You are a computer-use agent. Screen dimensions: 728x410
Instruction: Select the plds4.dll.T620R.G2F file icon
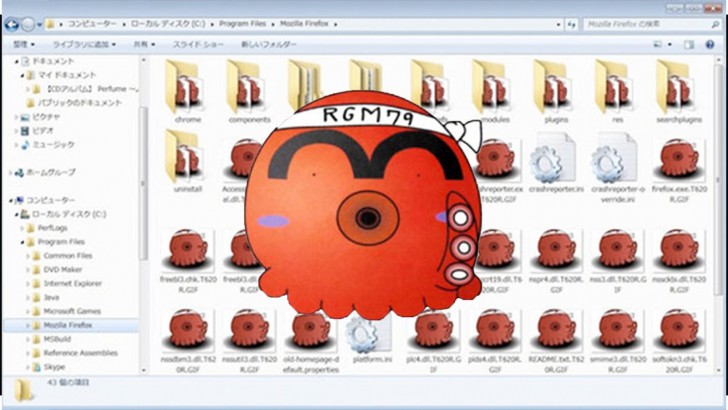point(494,330)
